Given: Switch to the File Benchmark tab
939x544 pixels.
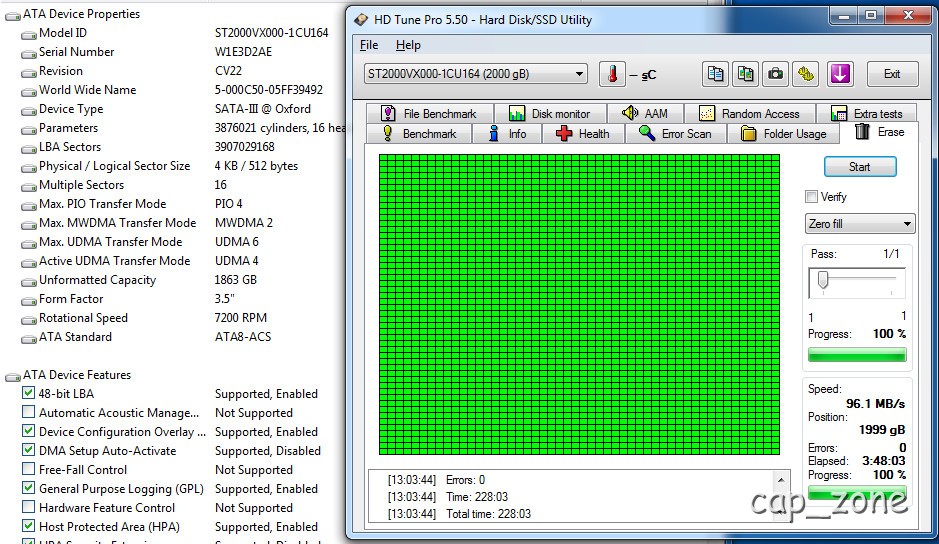Looking at the screenshot, I should click(x=430, y=113).
